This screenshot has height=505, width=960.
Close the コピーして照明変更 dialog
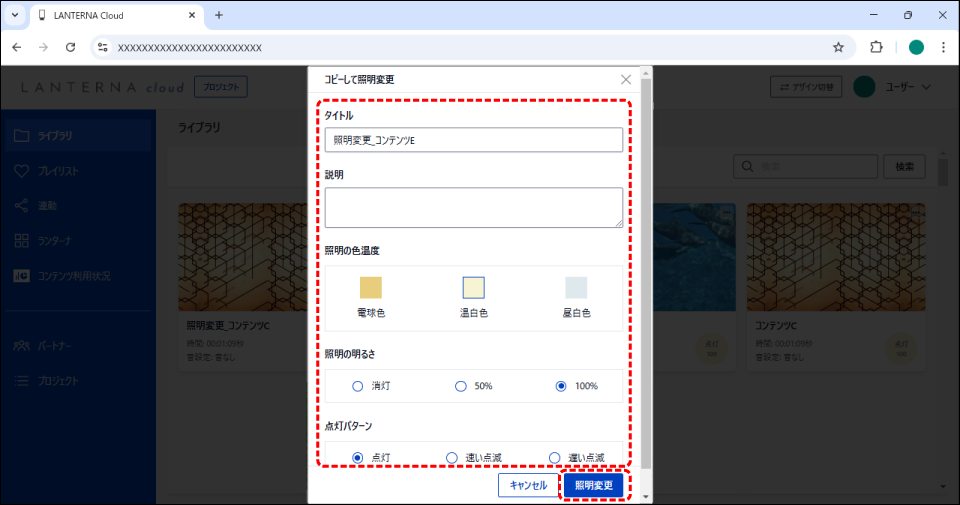click(626, 79)
